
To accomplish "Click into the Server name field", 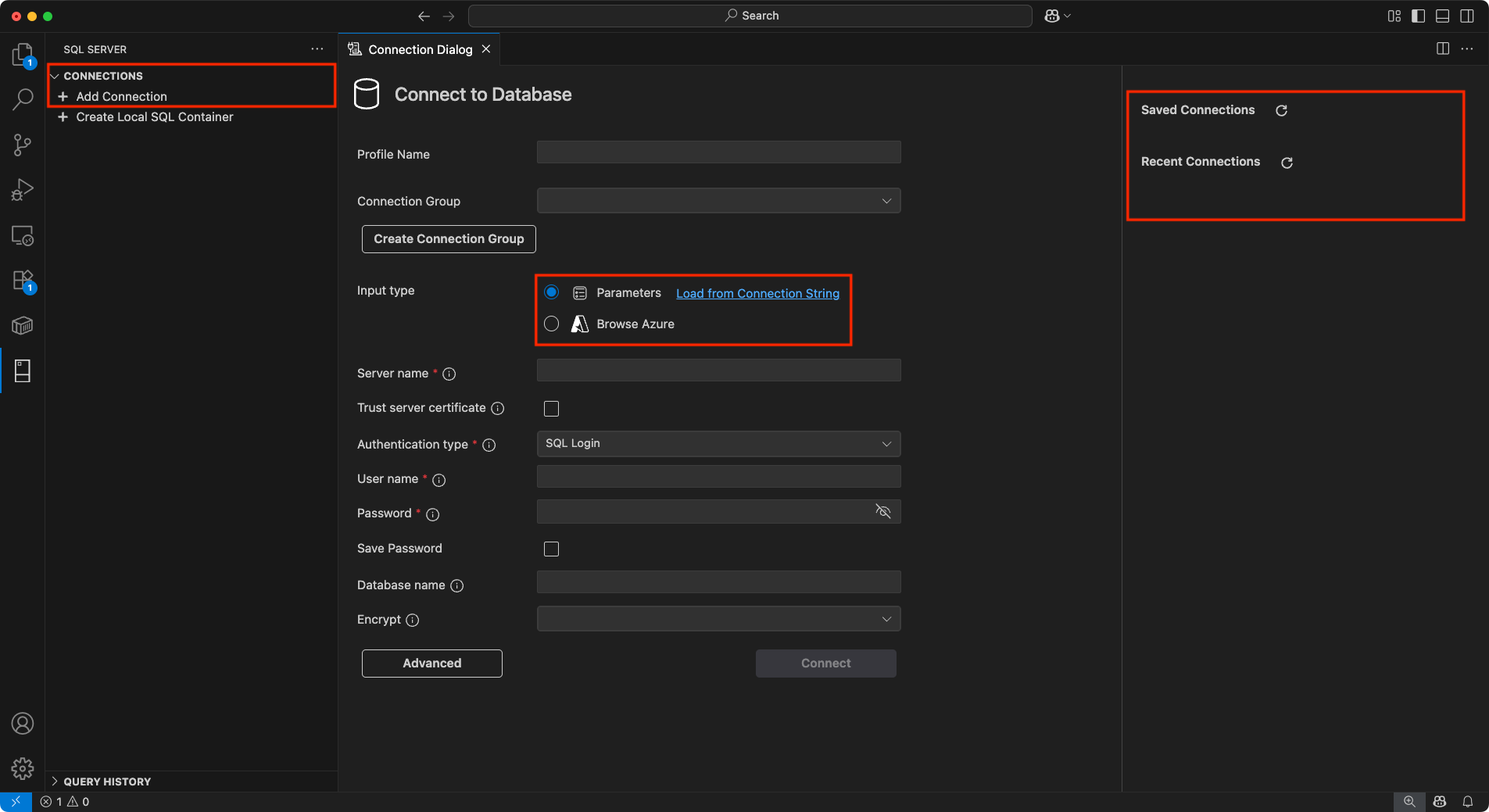I will pyautogui.click(x=718, y=370).
